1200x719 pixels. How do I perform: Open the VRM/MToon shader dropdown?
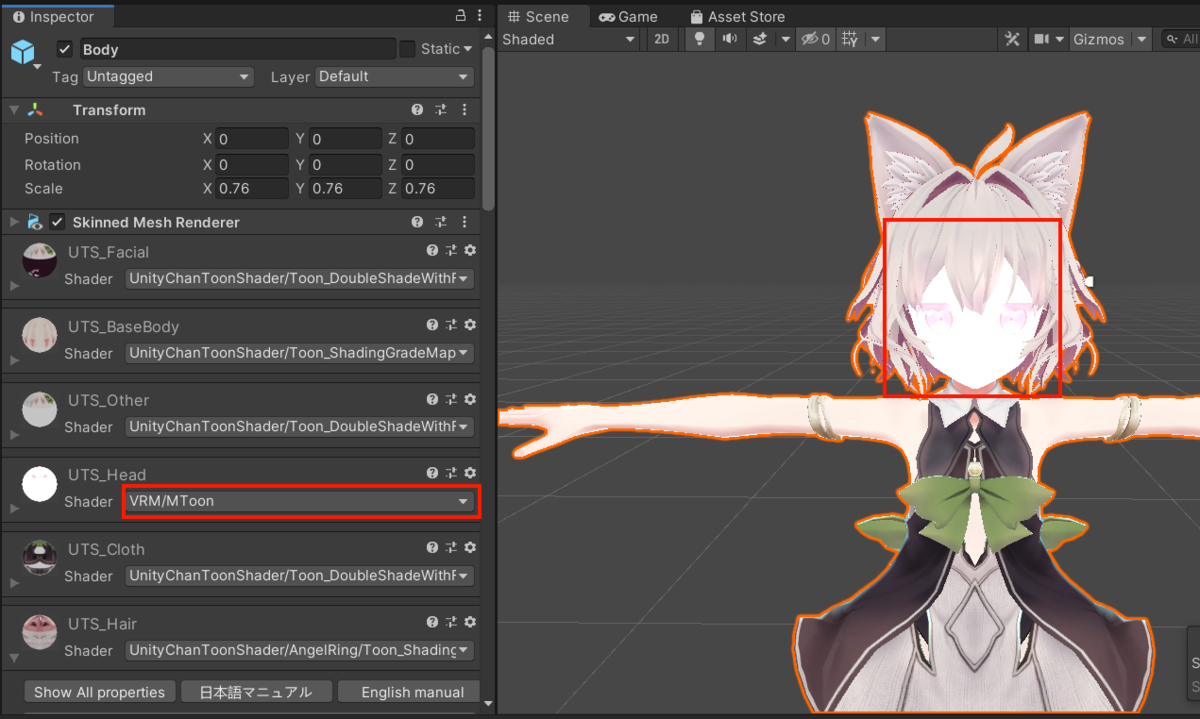click(x=299, y=501)
